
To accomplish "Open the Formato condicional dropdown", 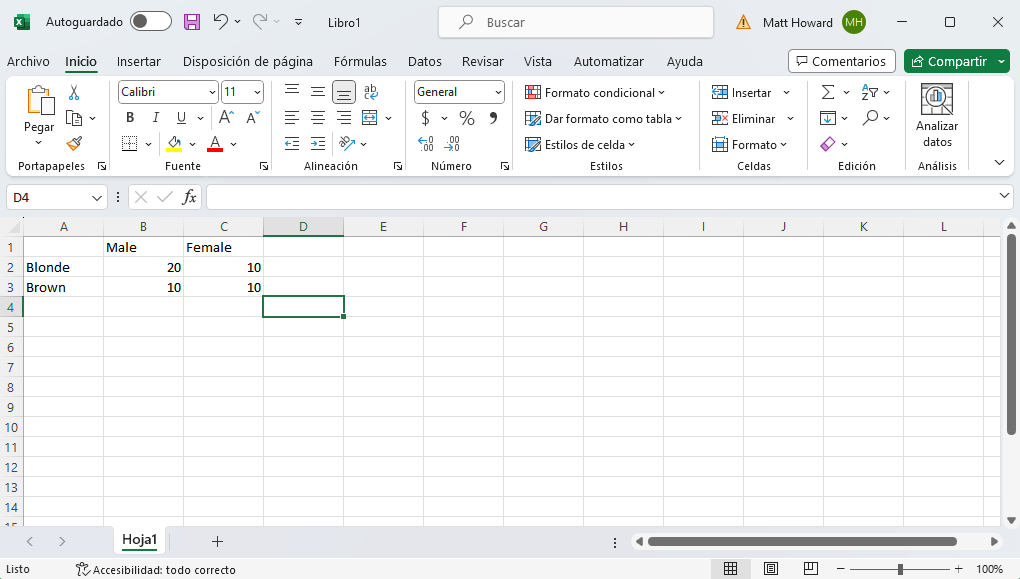I will point(596,92).
